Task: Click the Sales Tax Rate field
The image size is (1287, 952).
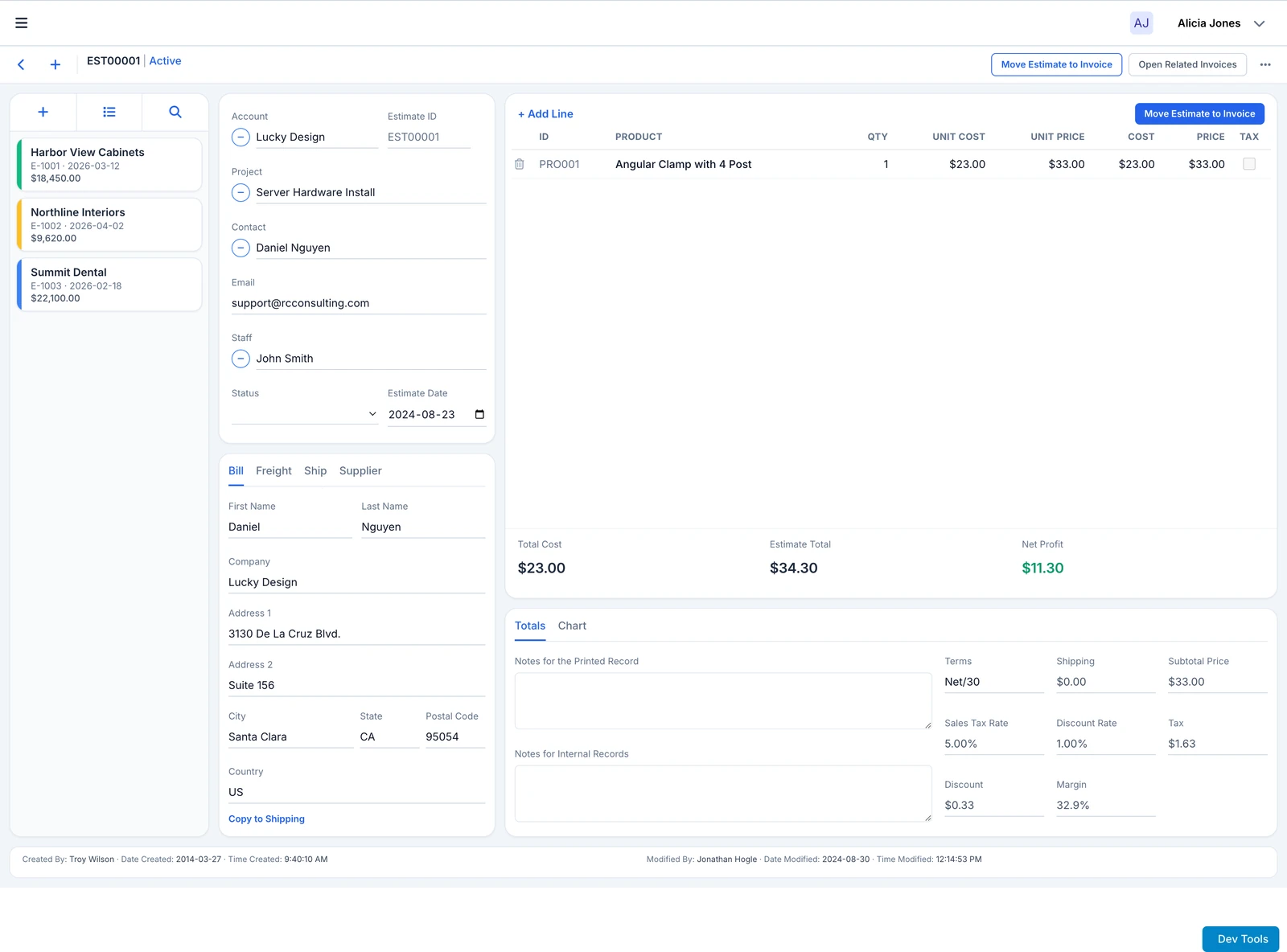Action: pyautogui.click(x=994, y=745)
